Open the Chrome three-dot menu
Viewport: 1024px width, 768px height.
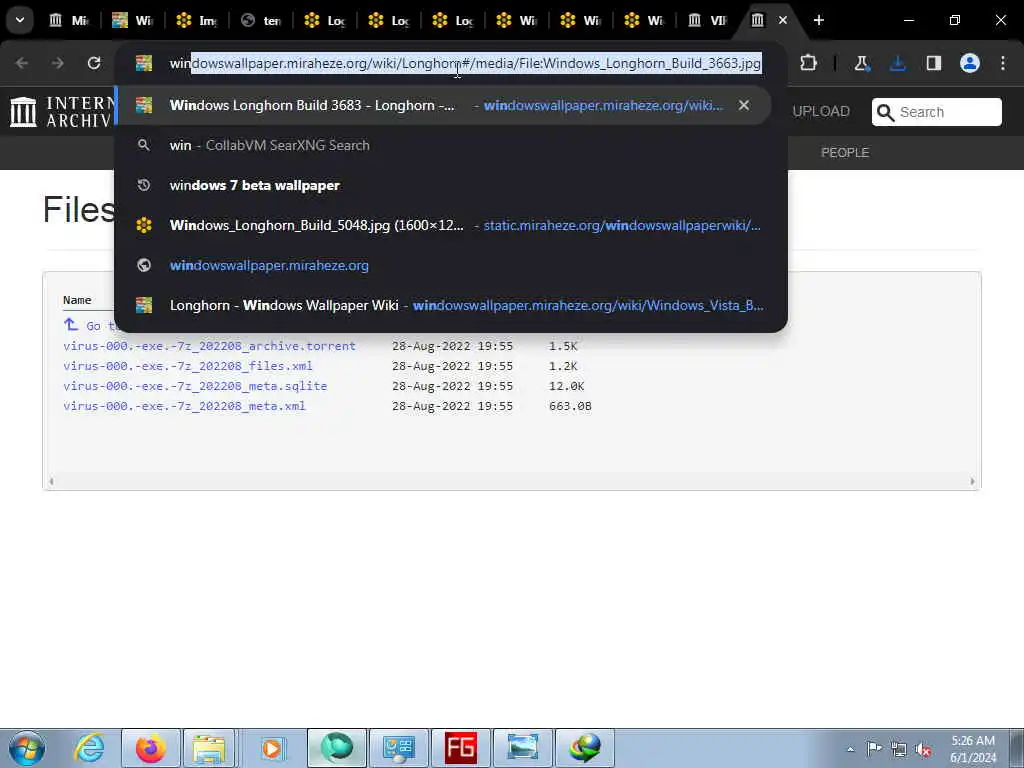pyautogui.click(x=1003, y=63)
